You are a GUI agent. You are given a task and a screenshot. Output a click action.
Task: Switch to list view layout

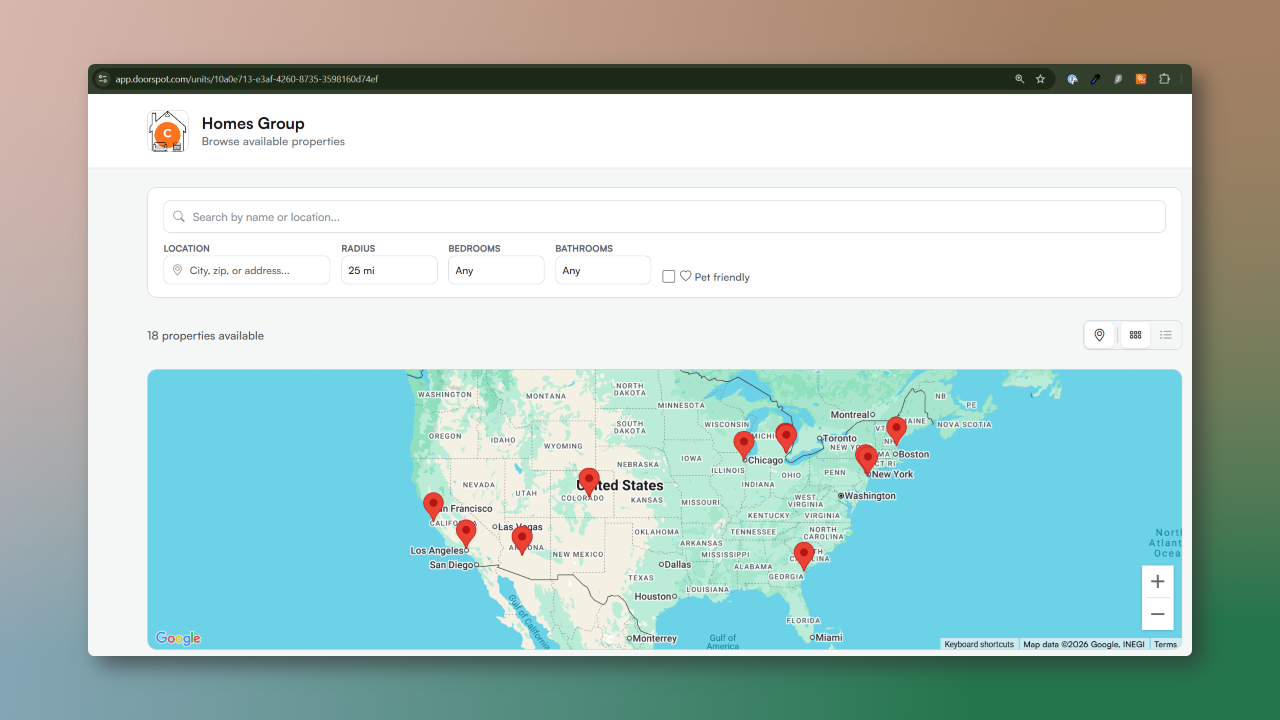1165,335
